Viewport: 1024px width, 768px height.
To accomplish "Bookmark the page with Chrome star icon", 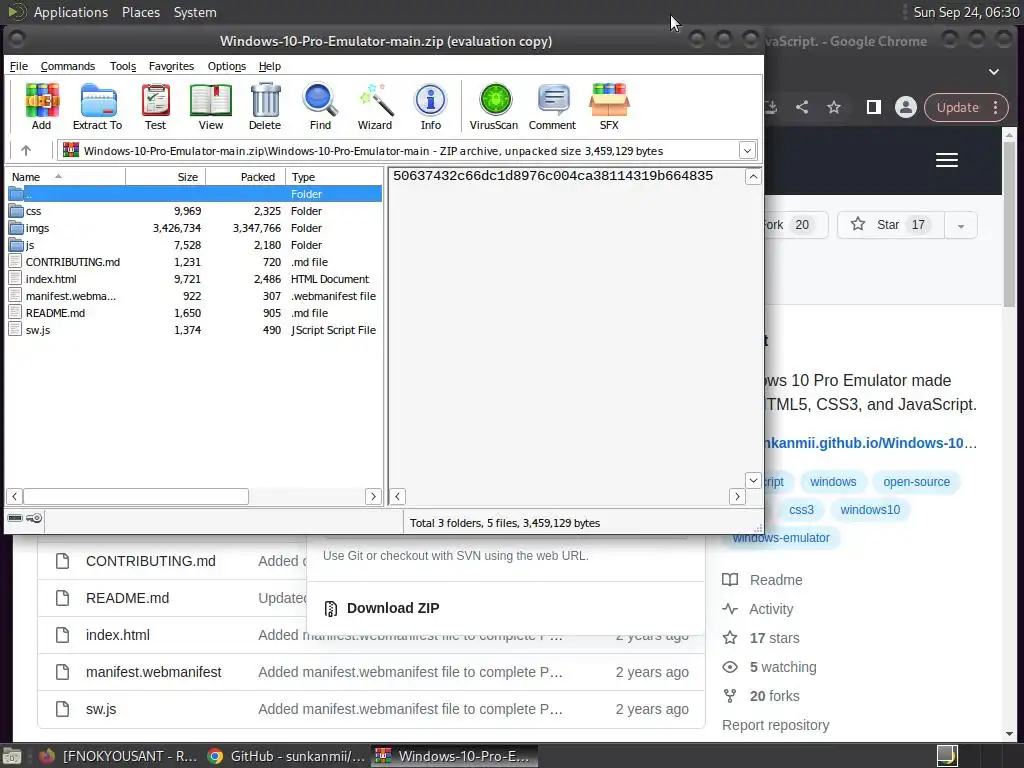I will [x=834, y=107].
